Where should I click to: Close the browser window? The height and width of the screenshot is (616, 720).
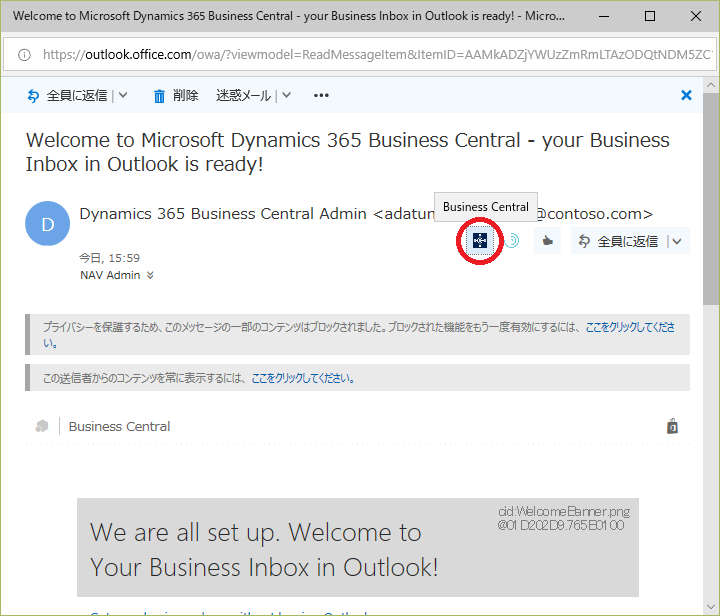(x=696, y=16)
